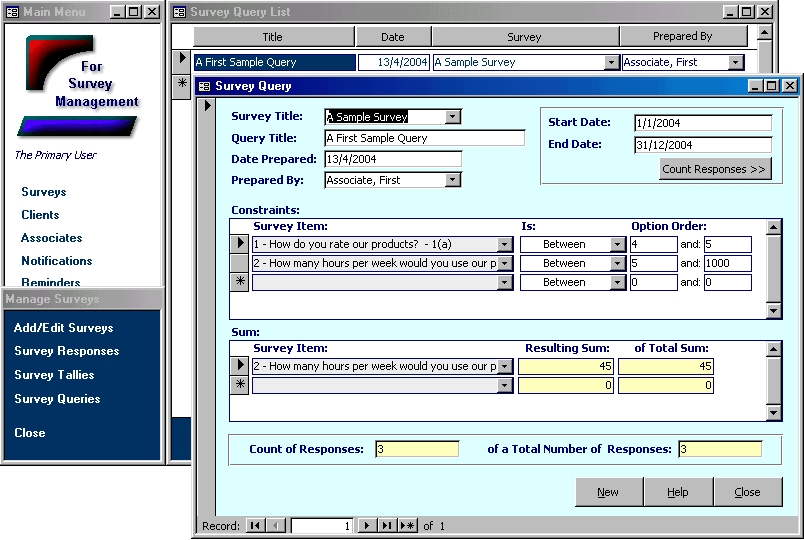
Task: Select row marker for first constraint
Action: point(240,244)
